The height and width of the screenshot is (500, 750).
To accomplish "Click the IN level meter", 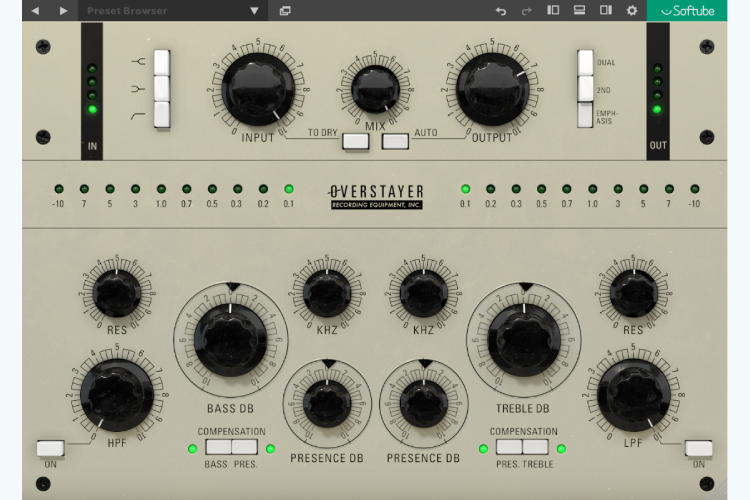I will [92, 91].
